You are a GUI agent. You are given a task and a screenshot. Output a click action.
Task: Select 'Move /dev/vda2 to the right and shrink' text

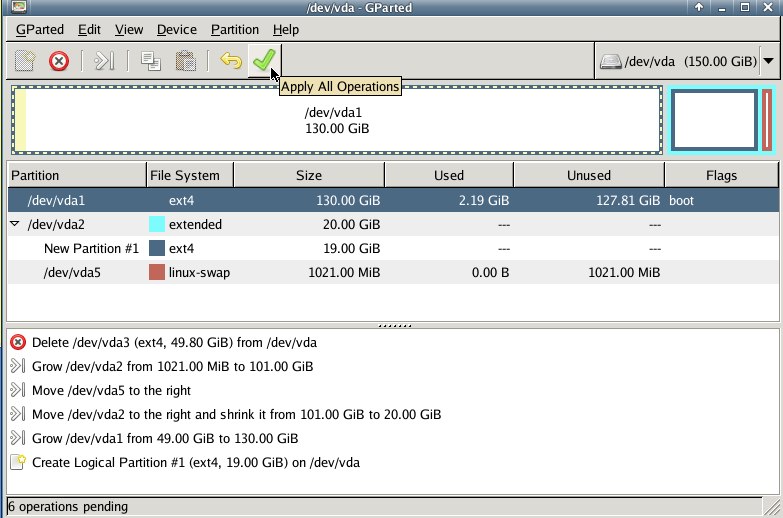point(236,415)
